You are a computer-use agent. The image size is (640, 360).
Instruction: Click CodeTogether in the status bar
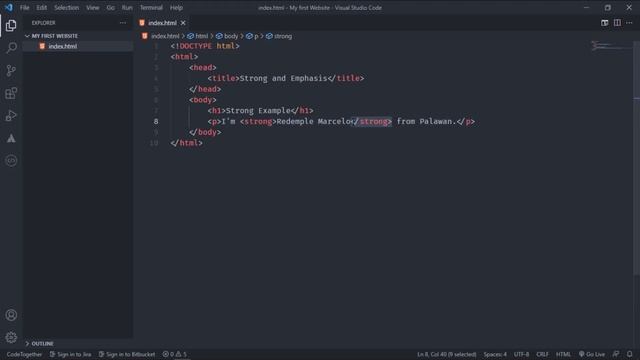click(x=24, y=354)
